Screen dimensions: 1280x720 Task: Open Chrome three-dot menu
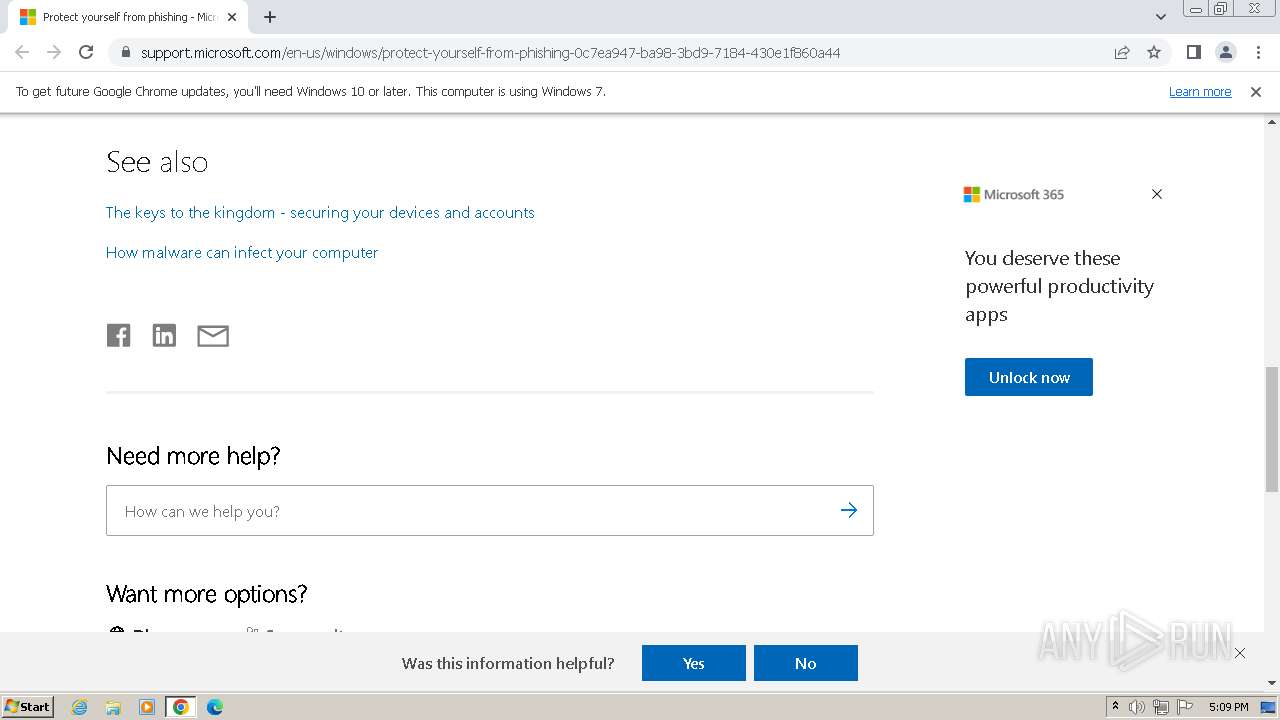tap(1258, 52)
